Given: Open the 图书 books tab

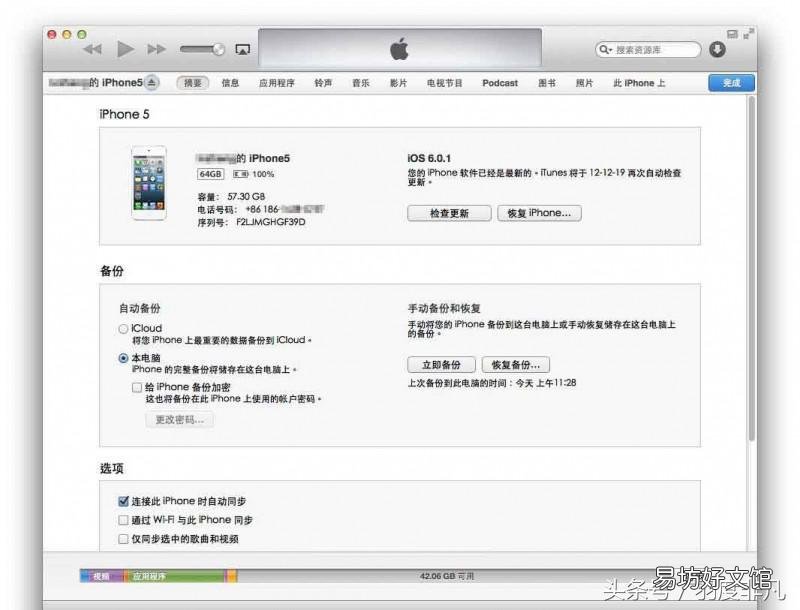Looking at the screenshot, I should pos(547,83).
